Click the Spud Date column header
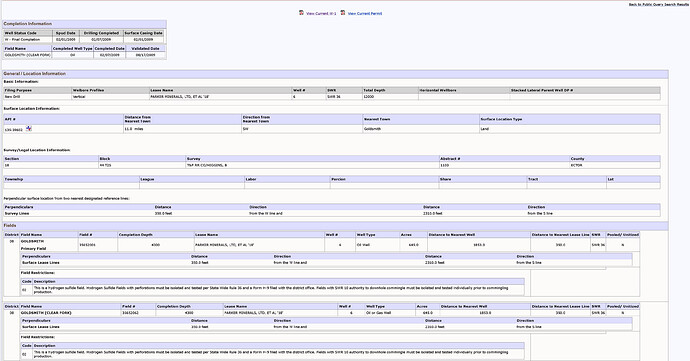Viewport: 690px width, 361px height. coord(66,33)
